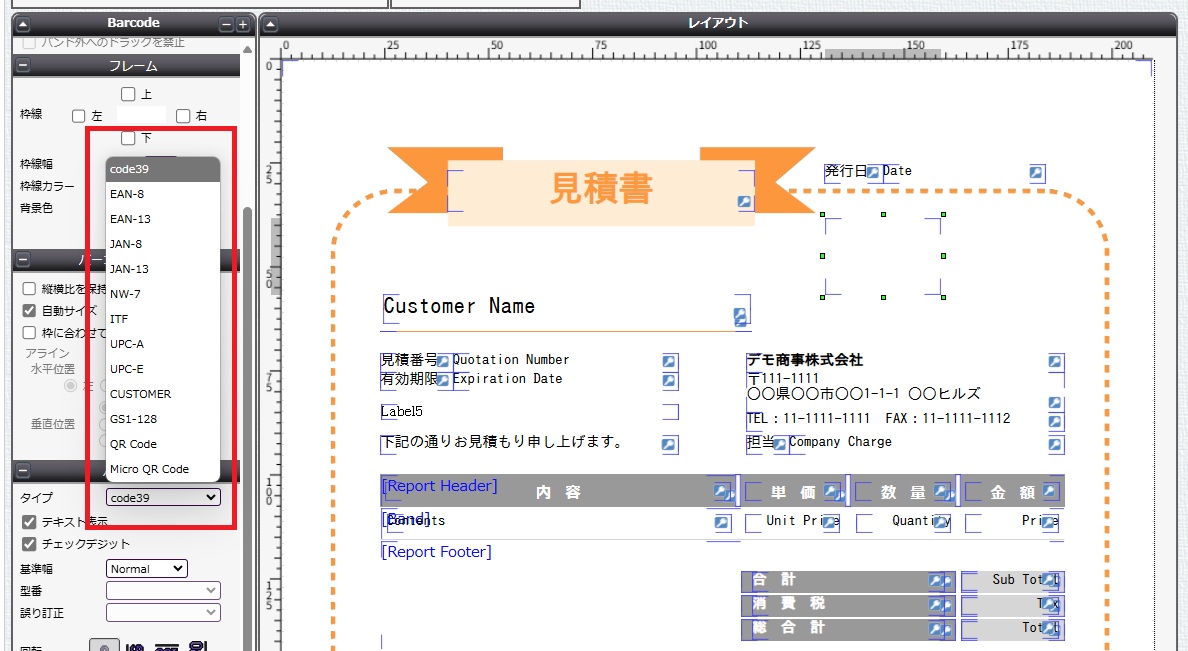Viewport: 1188px width, 651px height.
Task: Click the key icon next to Customer Name
Action: [x=740, y=316]
